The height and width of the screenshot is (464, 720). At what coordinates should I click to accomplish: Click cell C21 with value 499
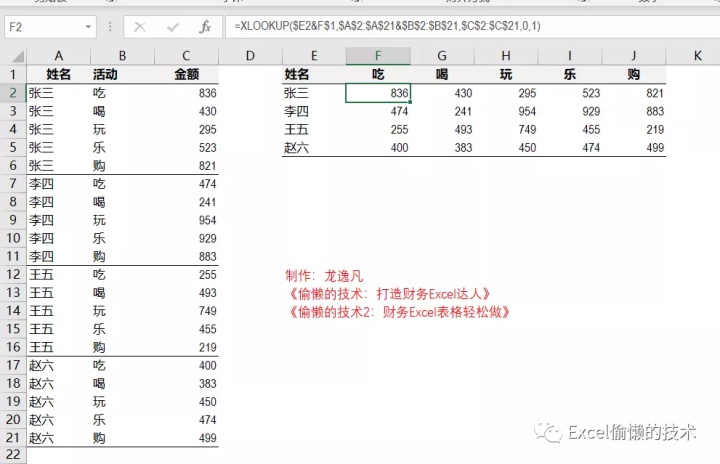[186, 438]
